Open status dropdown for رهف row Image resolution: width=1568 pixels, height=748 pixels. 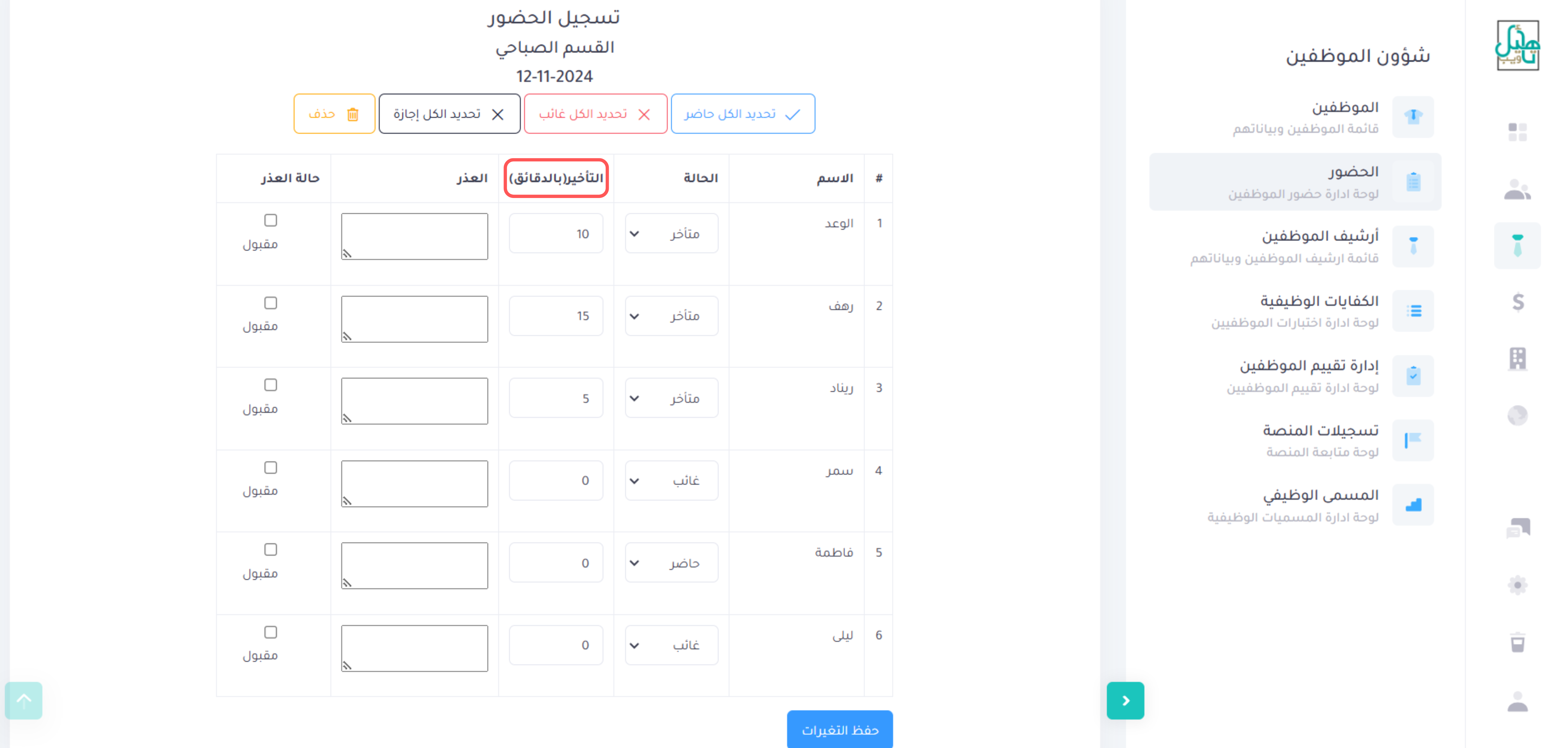click(x=671, y=316)
